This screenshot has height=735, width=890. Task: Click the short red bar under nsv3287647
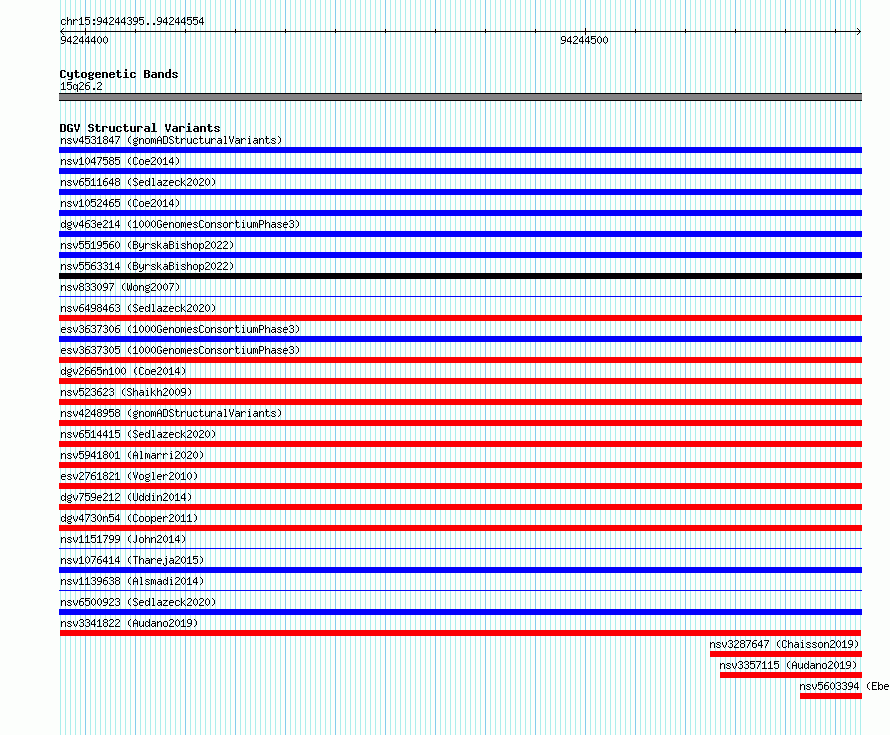(x=786, y=654)
